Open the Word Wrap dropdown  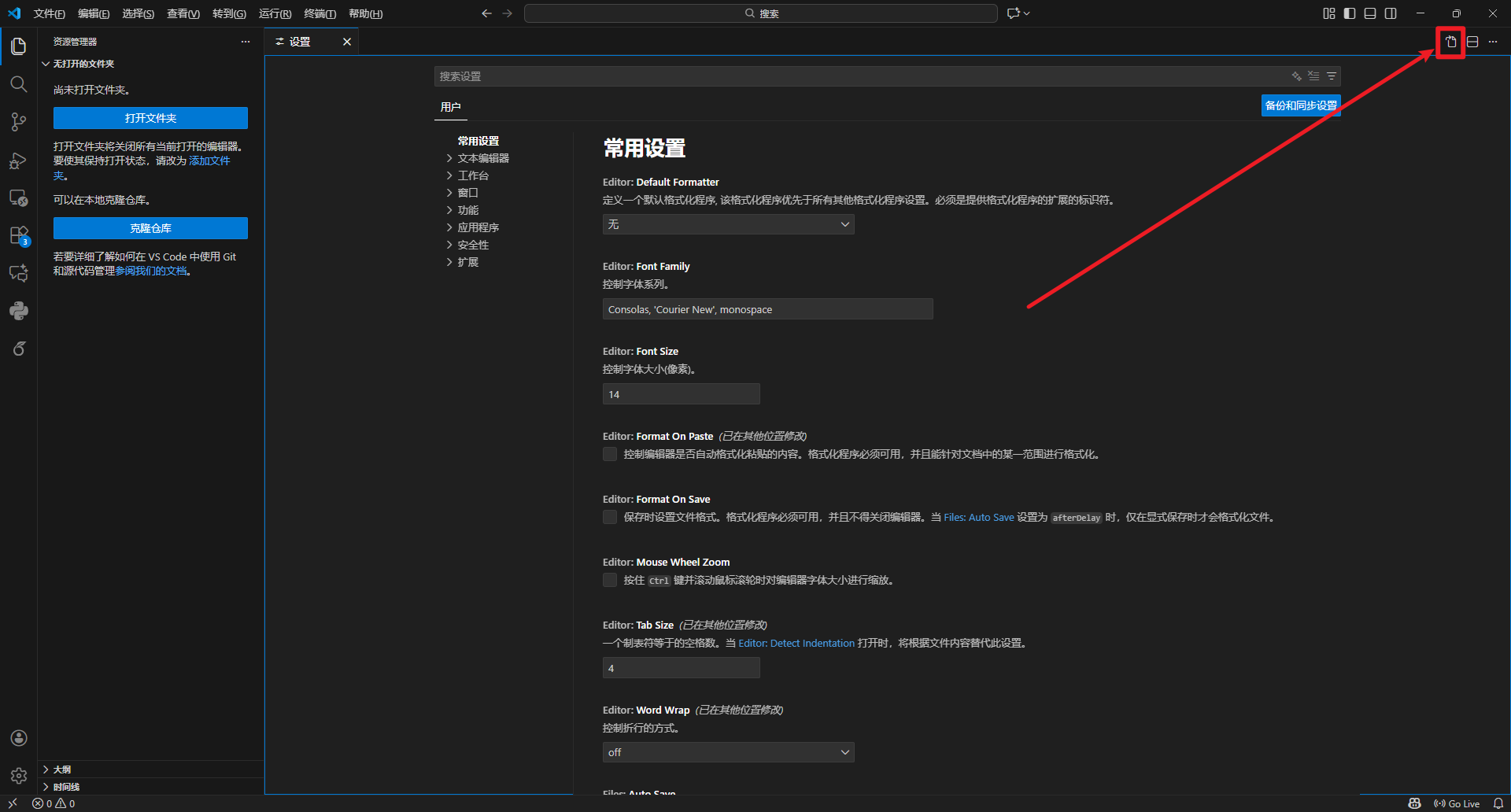pos(728,753)
